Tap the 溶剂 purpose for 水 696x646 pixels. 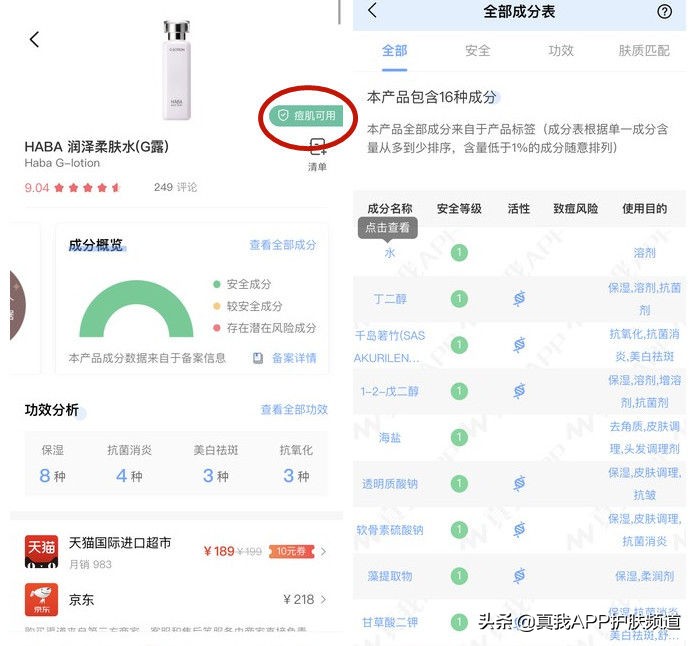click(645, 253)
